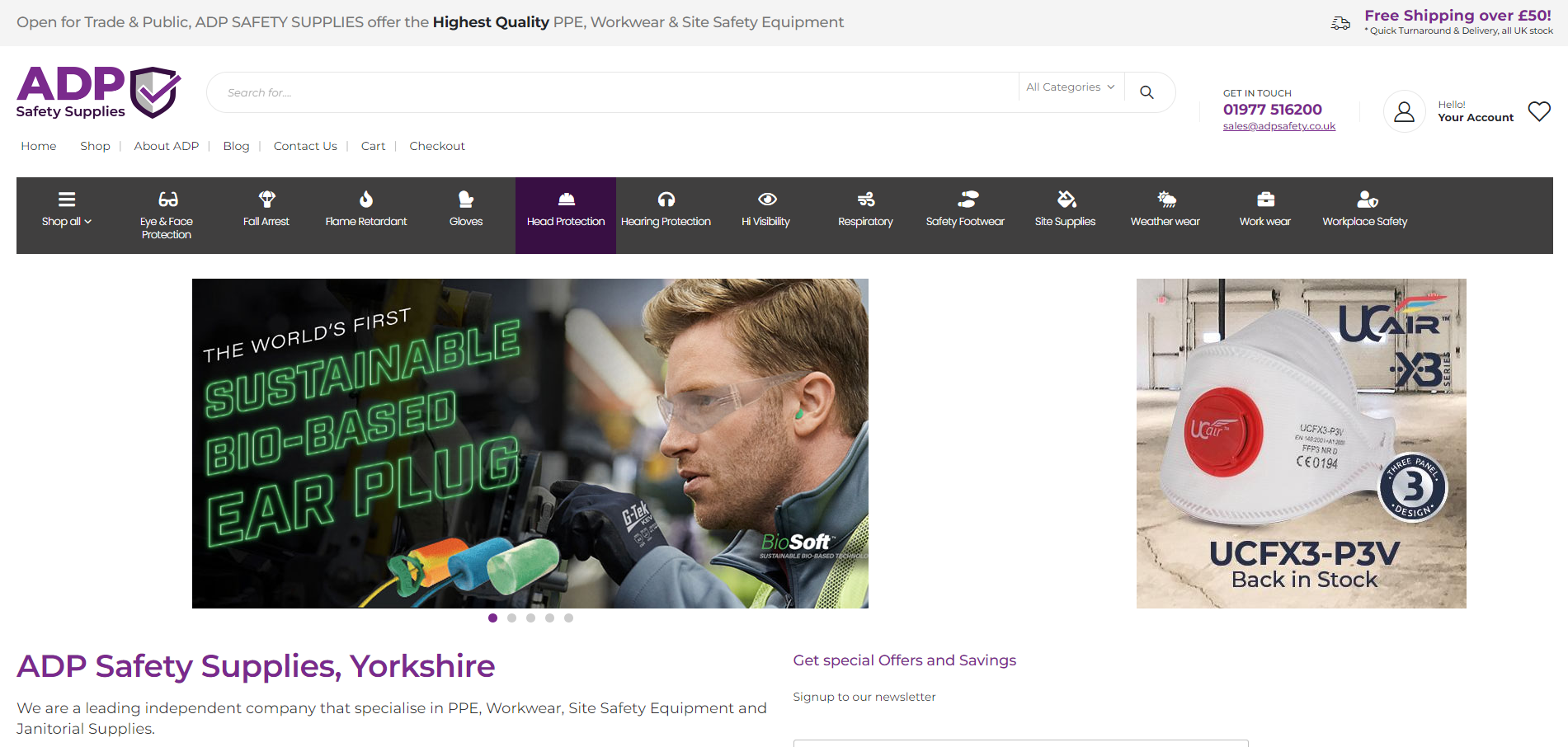
Task: Click the Respiratory category icon
Action: [x=865, y=199]
